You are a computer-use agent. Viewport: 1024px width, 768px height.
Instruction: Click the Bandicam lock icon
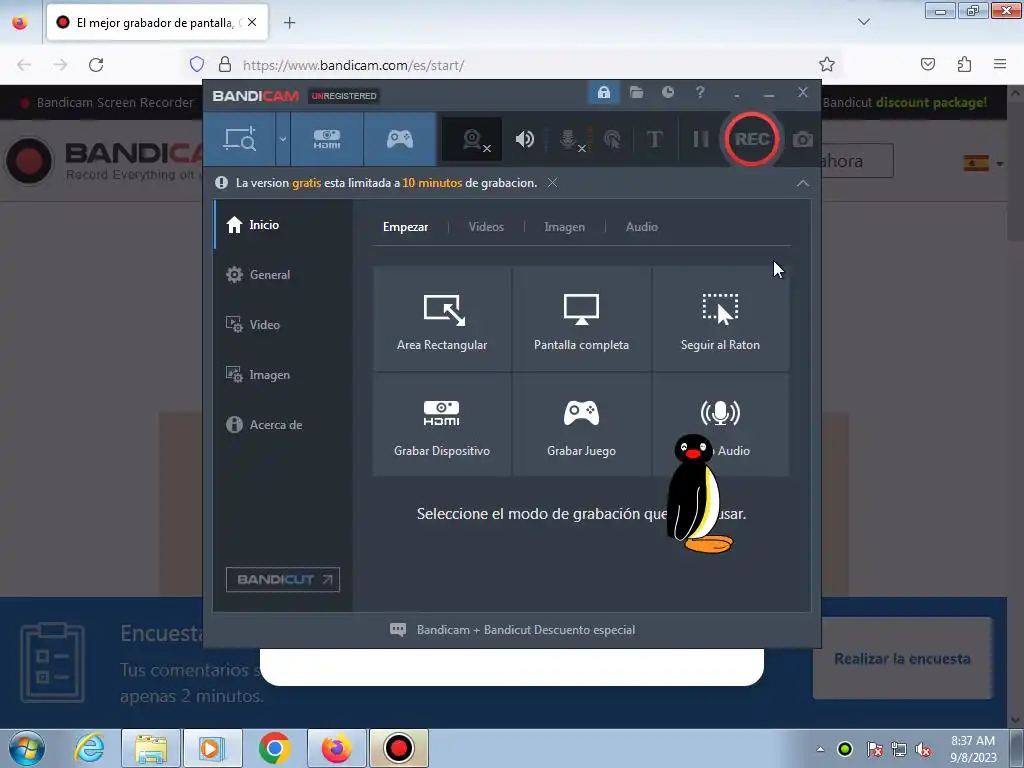point(604,93)
